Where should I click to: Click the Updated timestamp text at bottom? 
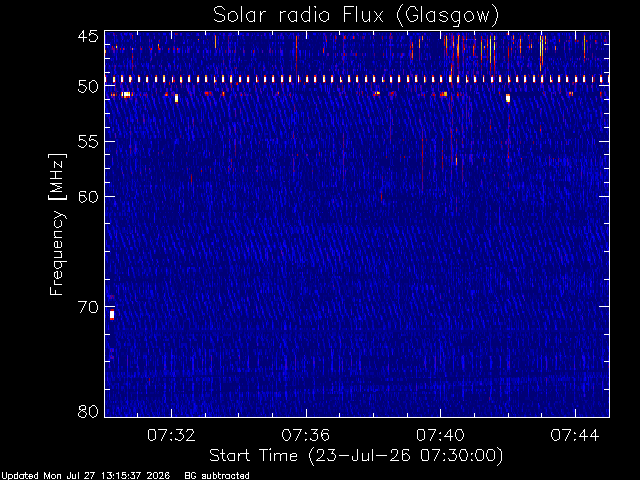click(85, 476)
